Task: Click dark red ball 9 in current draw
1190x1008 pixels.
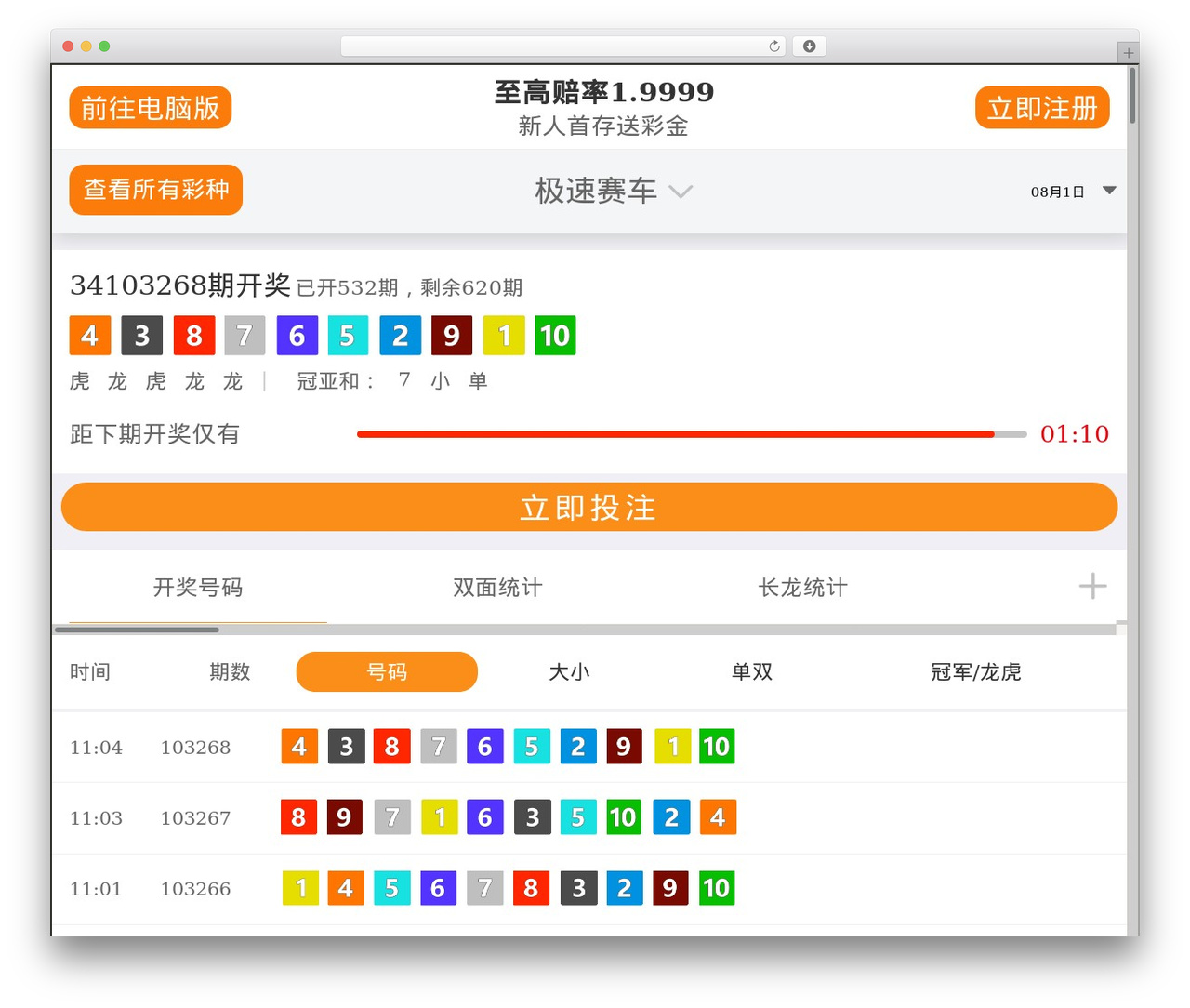Action: click(452, 336)
